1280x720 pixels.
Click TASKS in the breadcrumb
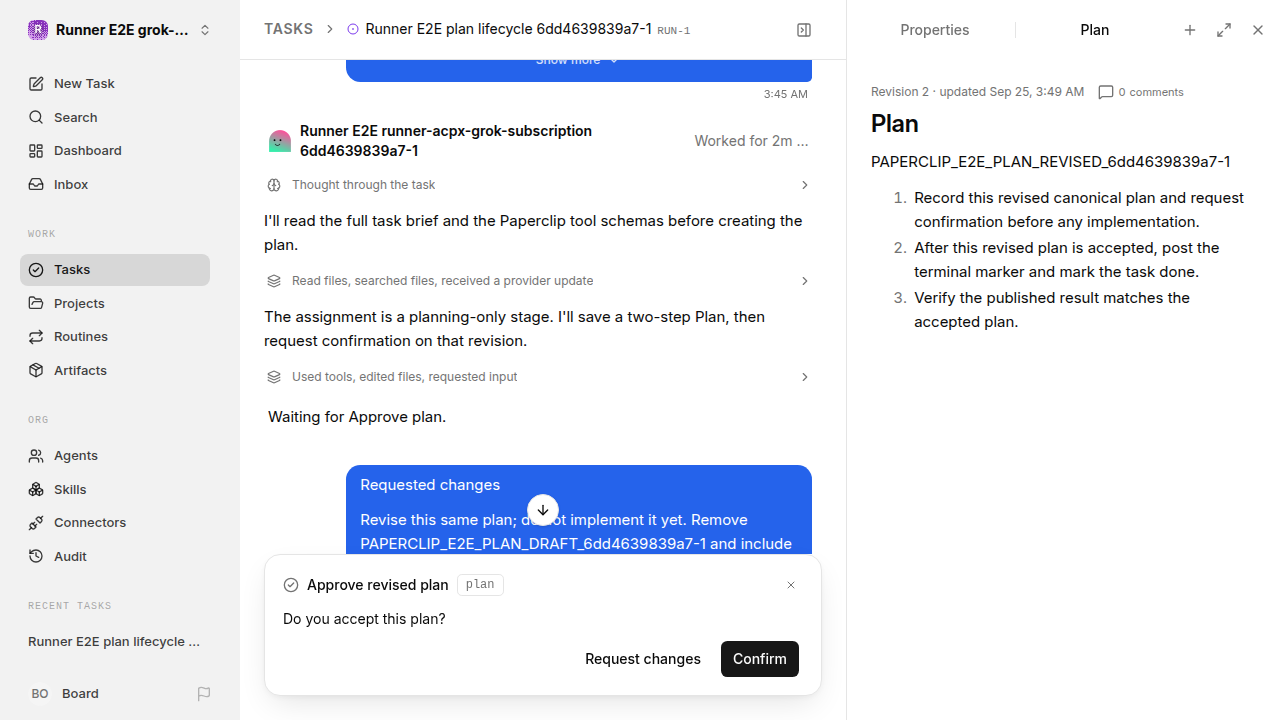click(x=288, y=30)
